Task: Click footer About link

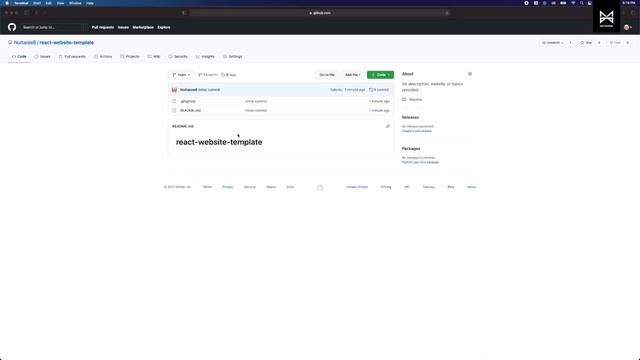Action: [x=471, y=187]
